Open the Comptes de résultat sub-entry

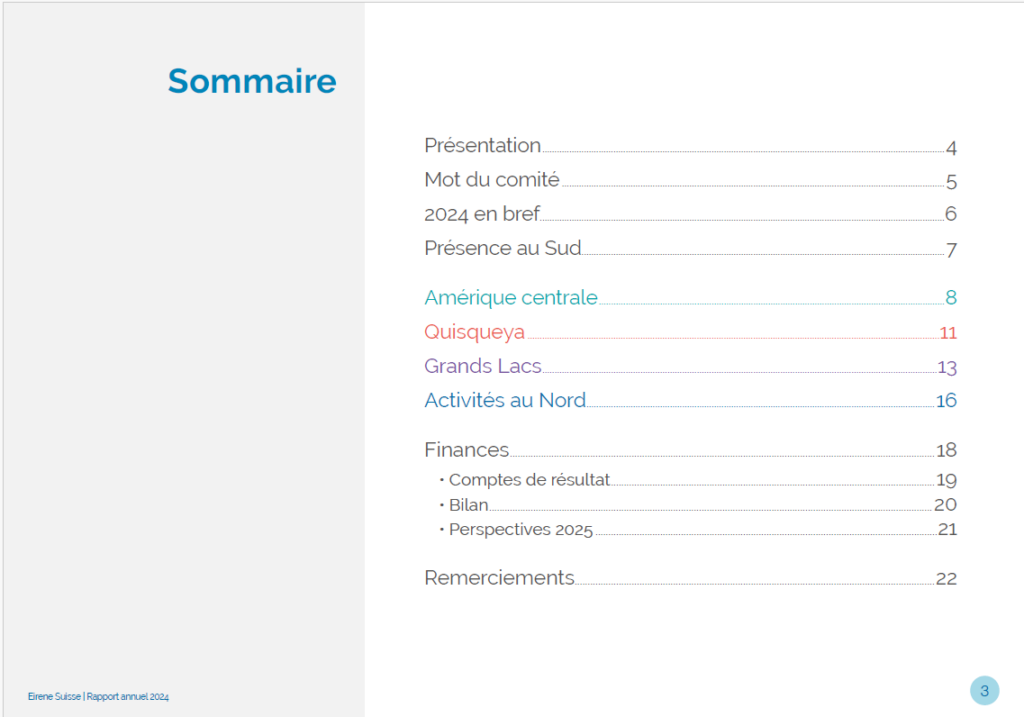[529, 479]
